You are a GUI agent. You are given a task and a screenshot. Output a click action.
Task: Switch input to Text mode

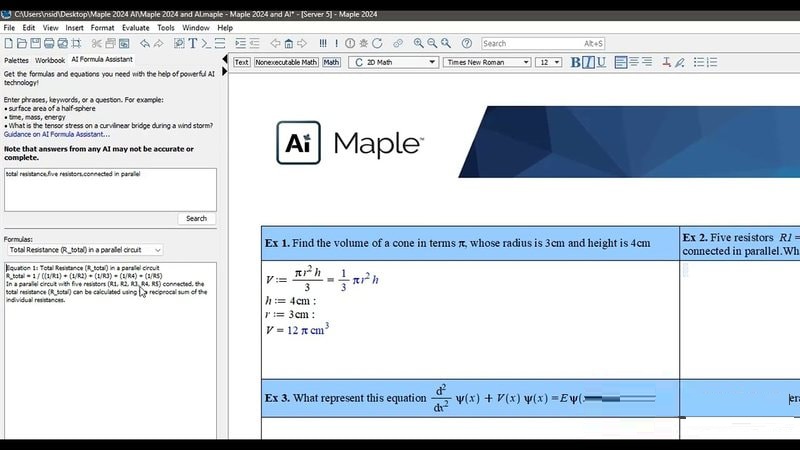241,62
